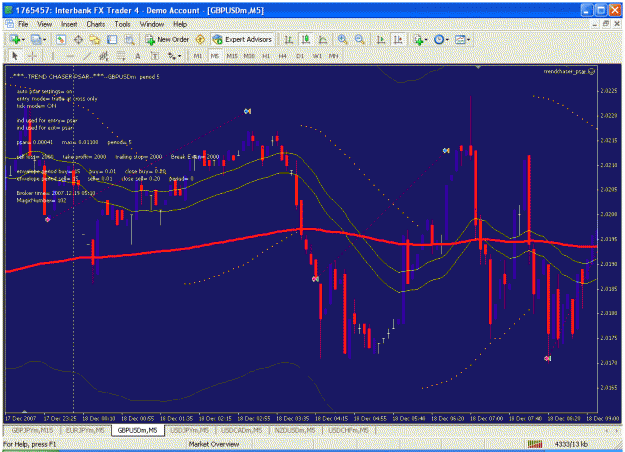Expand the New Chart dropdown arrow

click(23, 40)
